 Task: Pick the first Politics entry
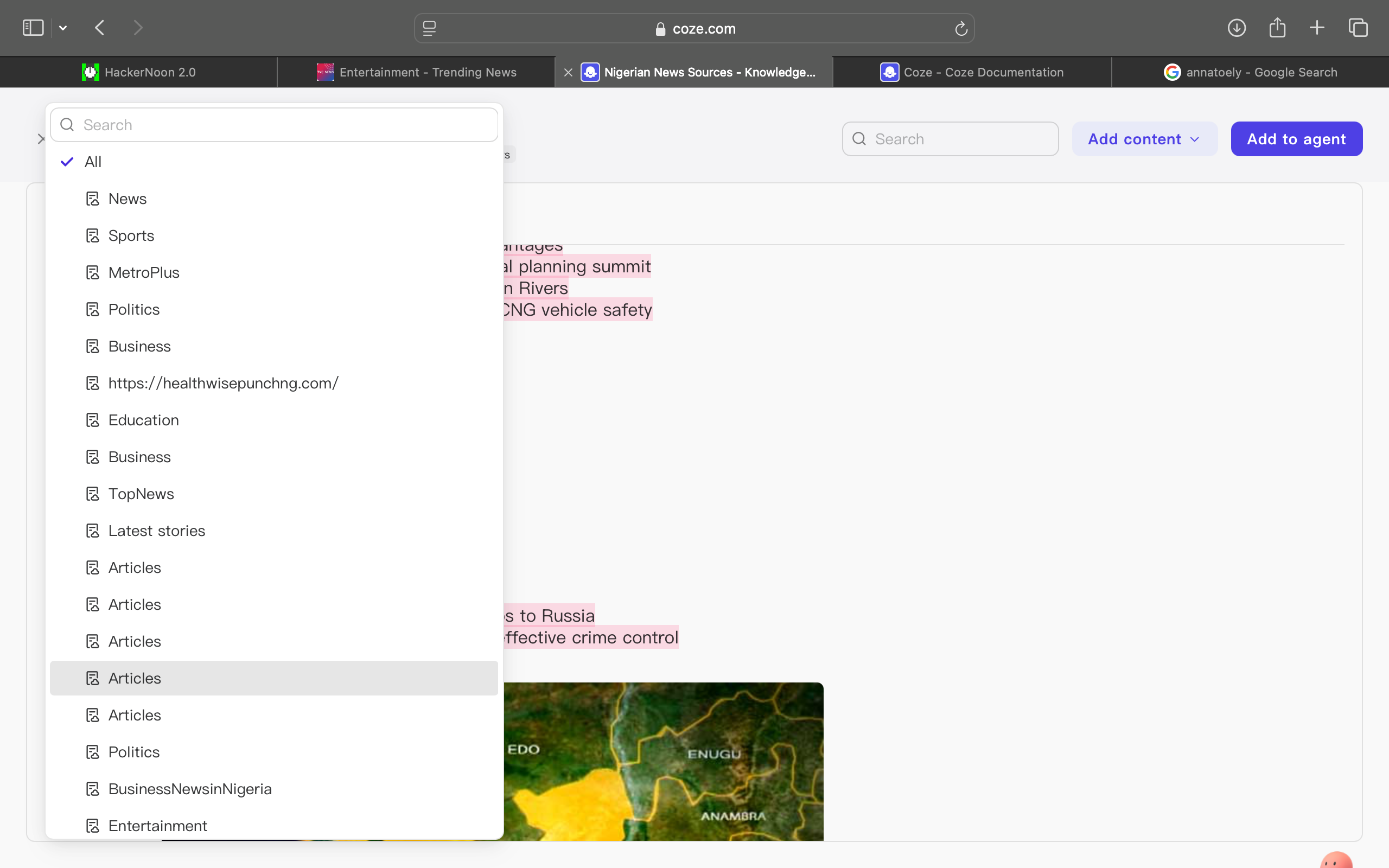coord(274,309)
